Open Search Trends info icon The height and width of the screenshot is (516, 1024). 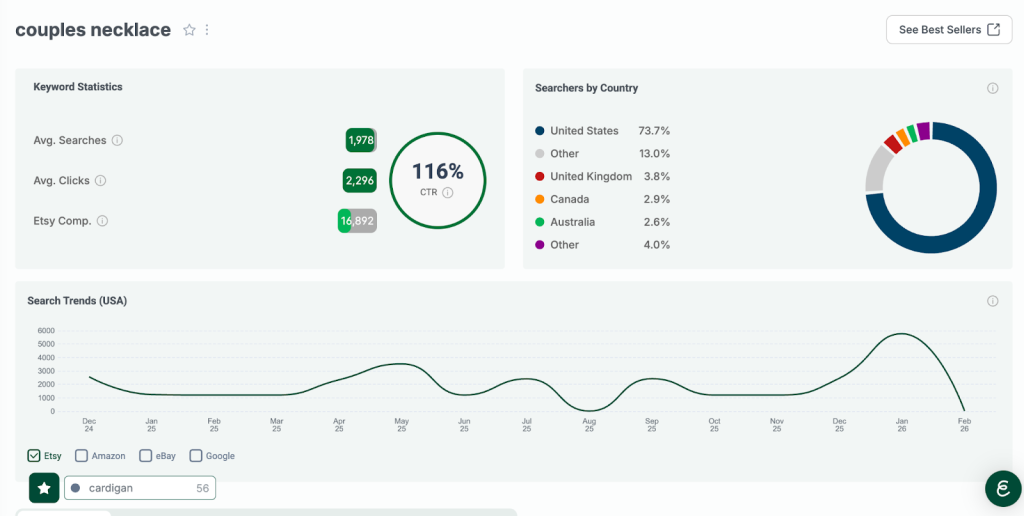click(992, 301)
